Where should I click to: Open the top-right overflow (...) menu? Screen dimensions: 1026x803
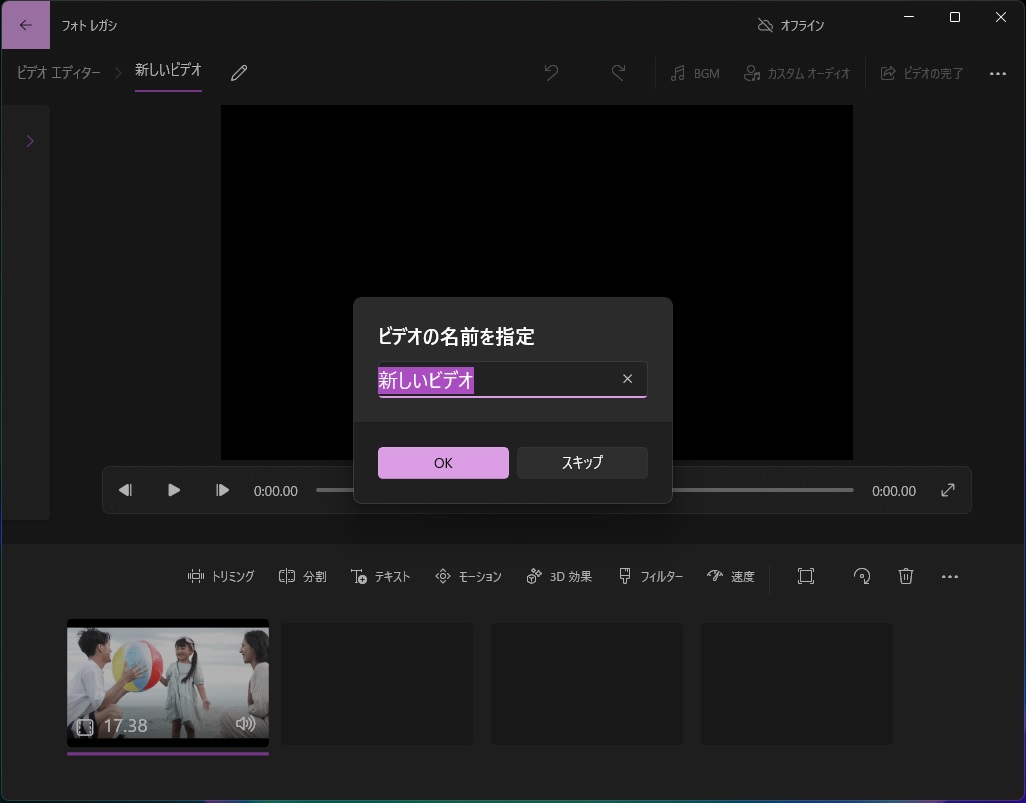click(998, 73)
